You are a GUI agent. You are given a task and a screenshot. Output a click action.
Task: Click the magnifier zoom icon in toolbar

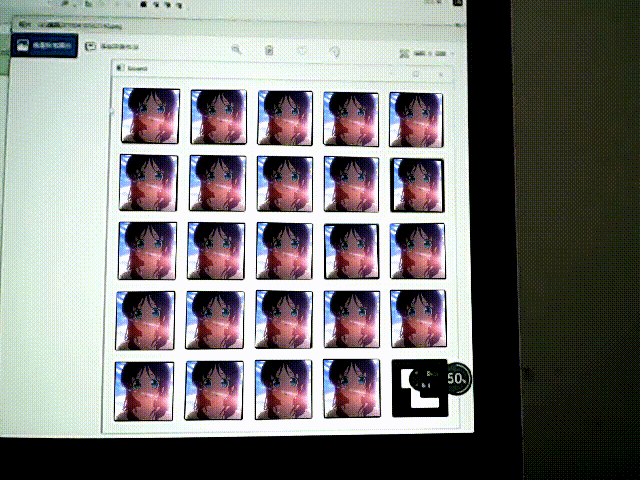pyautogui.click(x=236, y=50)
